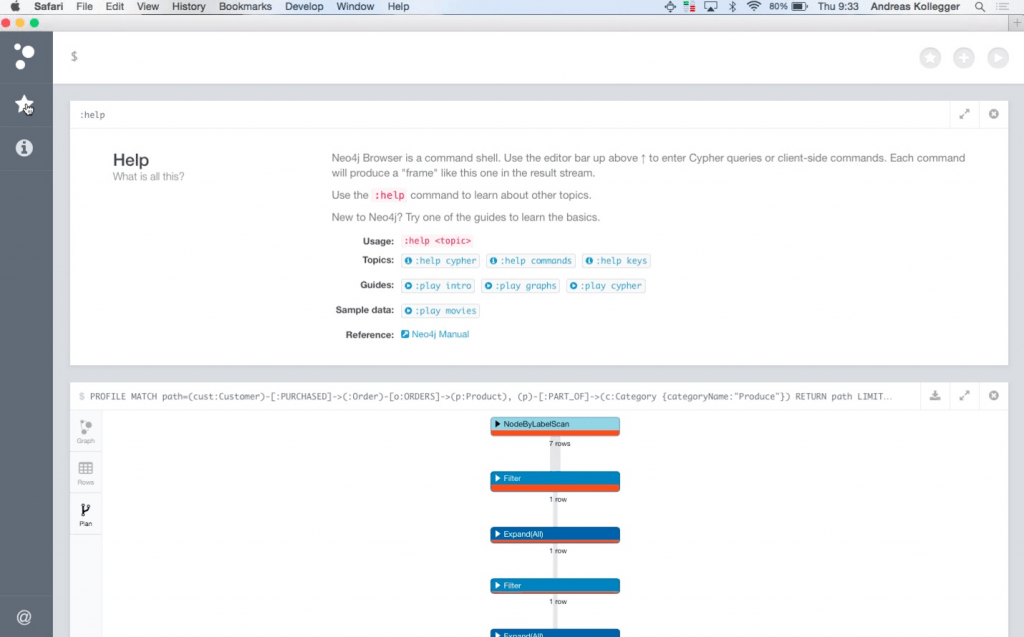This screenshot has height=637, width=1024.
Task: Click the Thu 9:33 clock
Action: tap(838, 7)
